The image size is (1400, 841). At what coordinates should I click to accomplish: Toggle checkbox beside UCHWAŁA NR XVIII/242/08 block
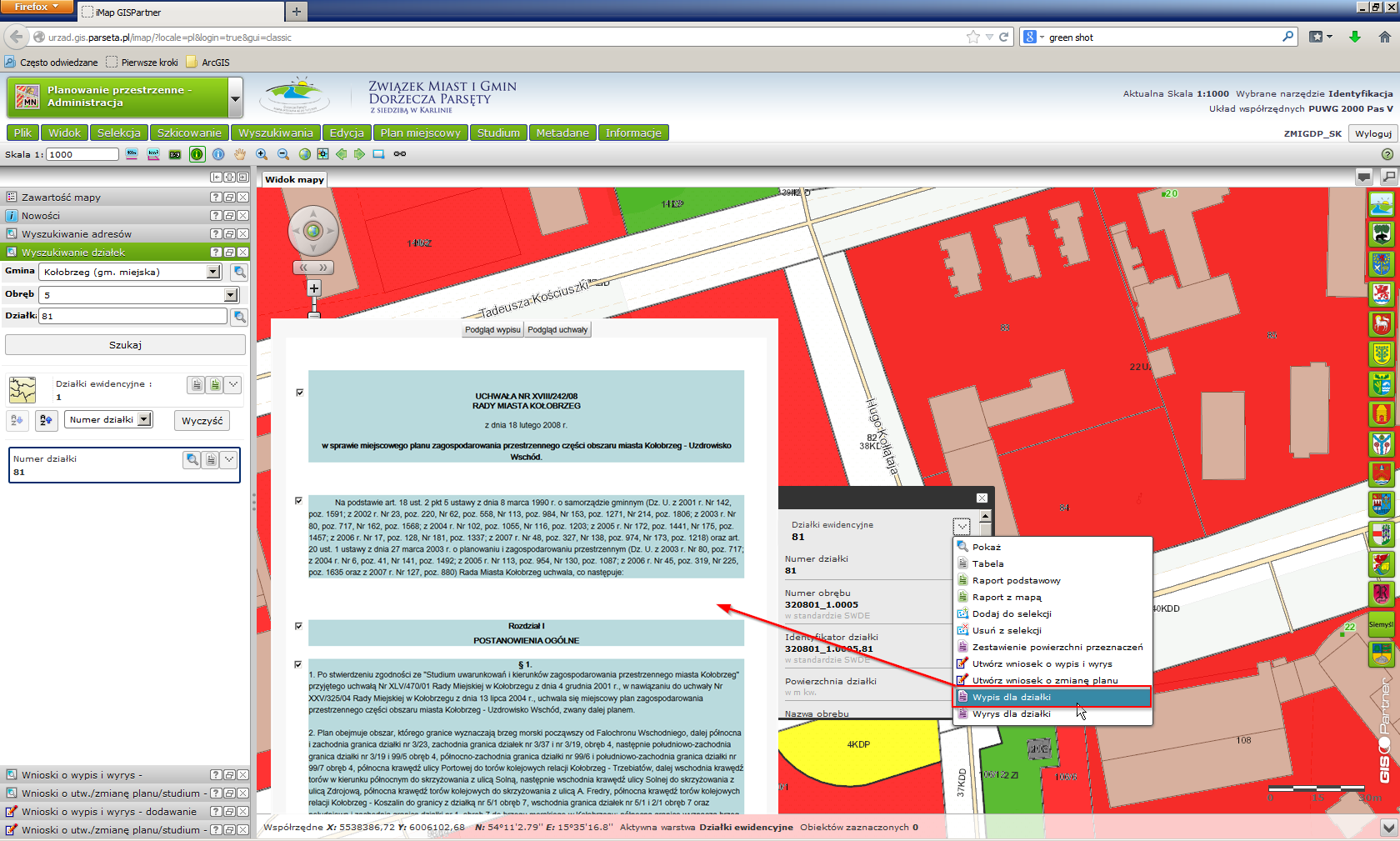299,393
